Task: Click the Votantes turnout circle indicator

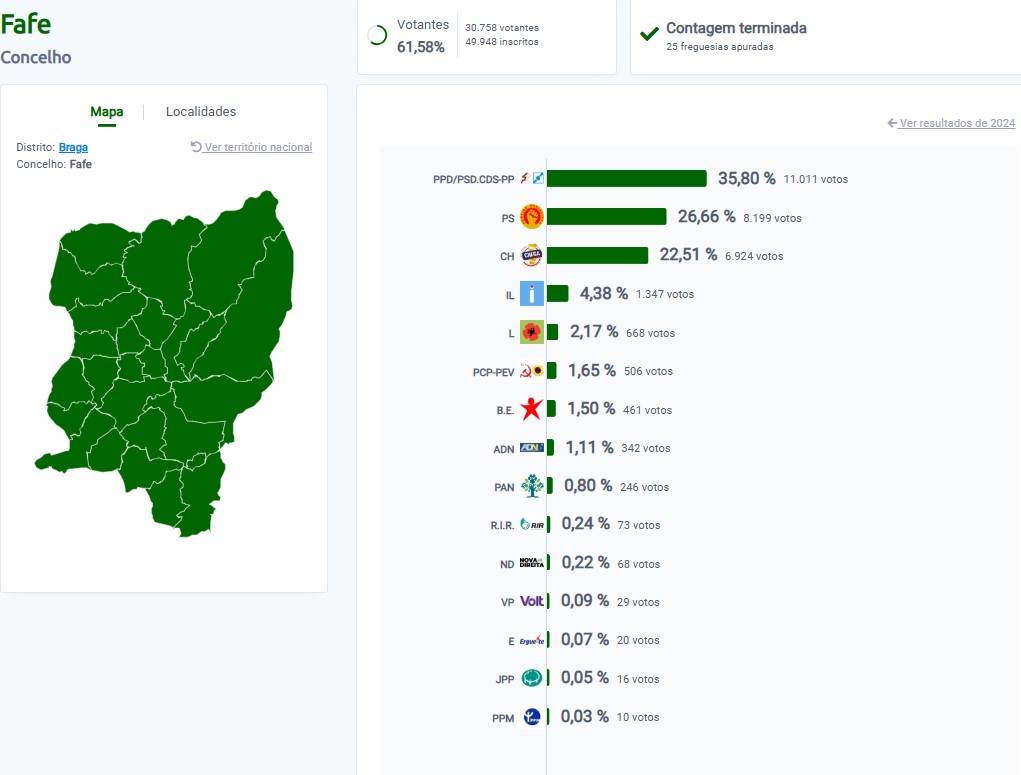Action: pos(377,36)
